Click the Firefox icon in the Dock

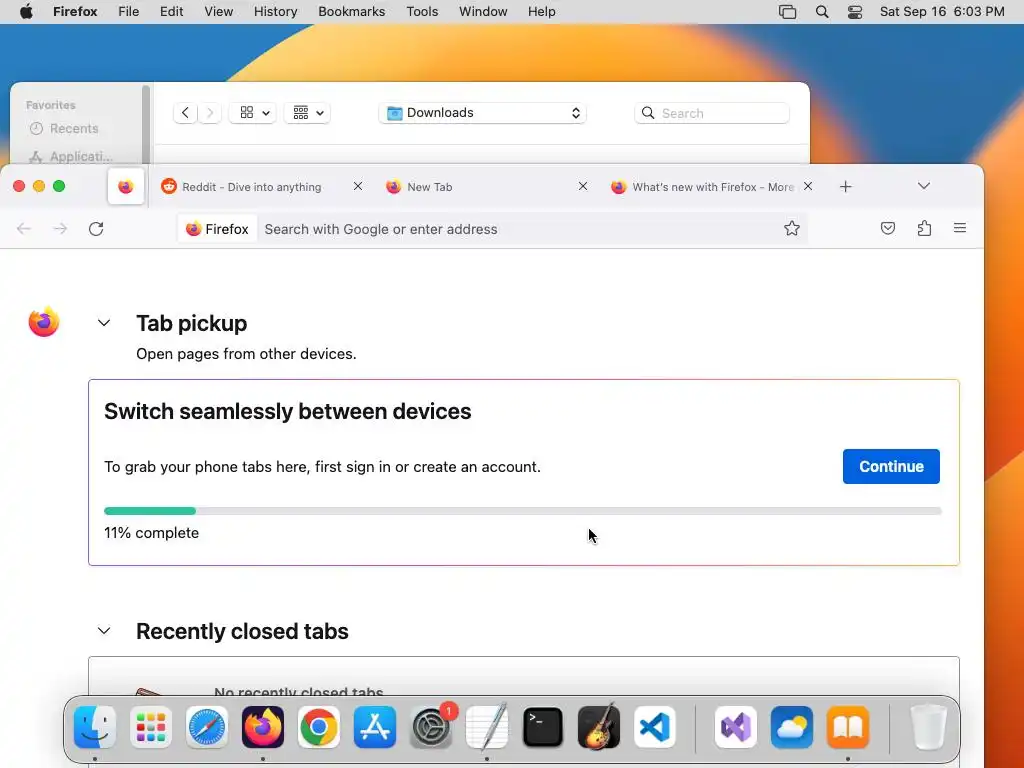click(x=263, y=727)
